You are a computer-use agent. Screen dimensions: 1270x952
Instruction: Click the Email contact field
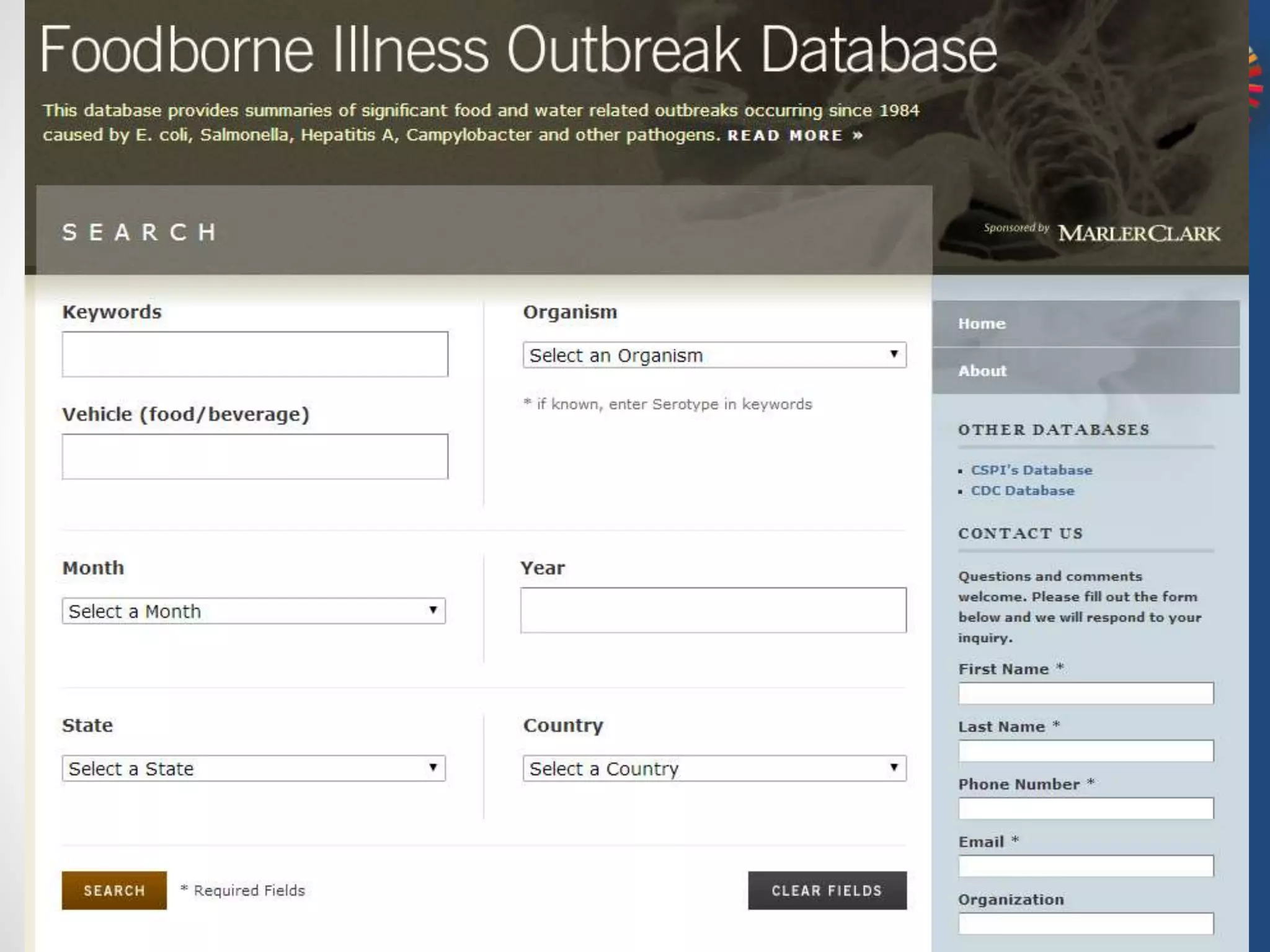click(1085, 866)
